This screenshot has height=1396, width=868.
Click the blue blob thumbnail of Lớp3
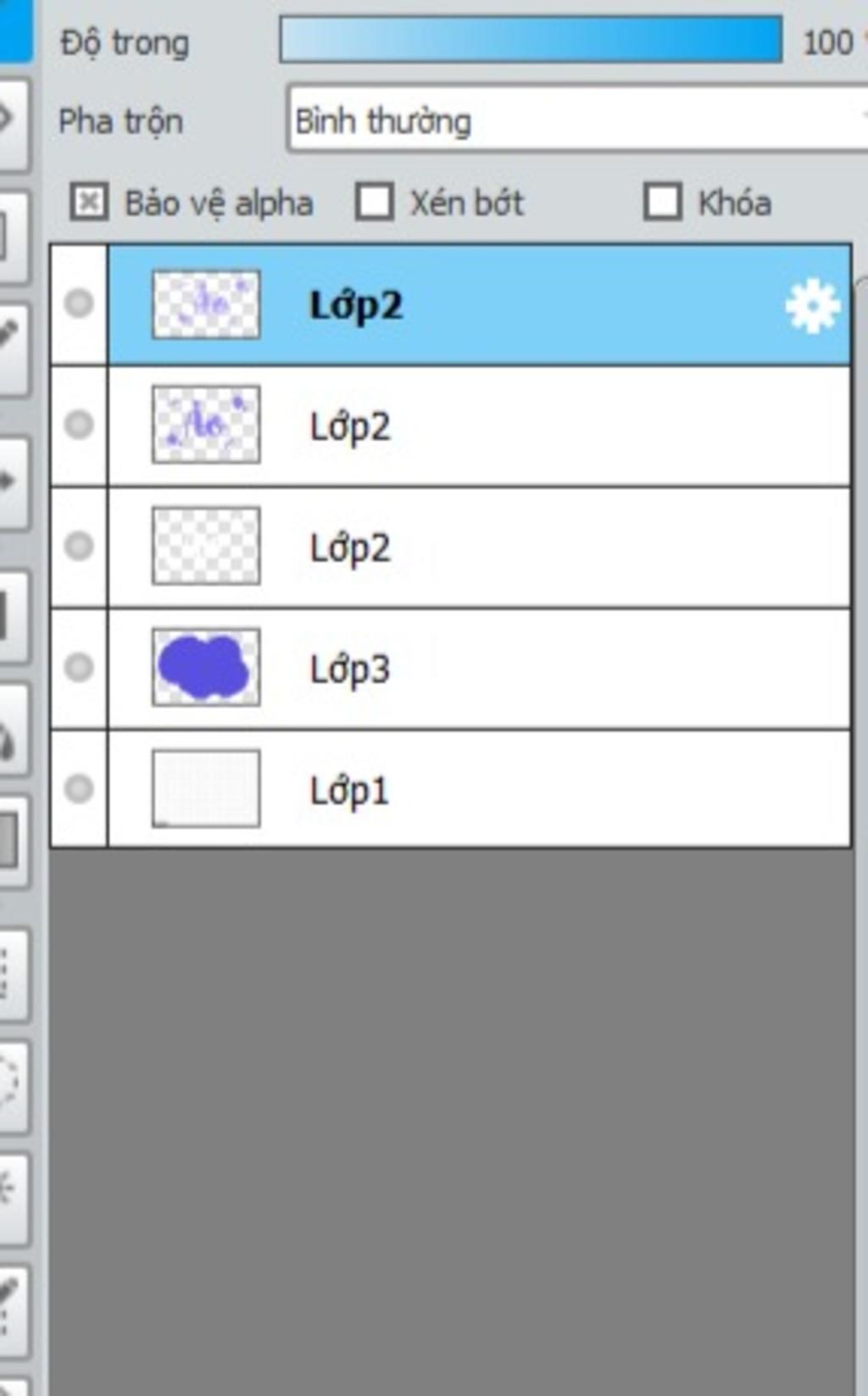[206, 667]
